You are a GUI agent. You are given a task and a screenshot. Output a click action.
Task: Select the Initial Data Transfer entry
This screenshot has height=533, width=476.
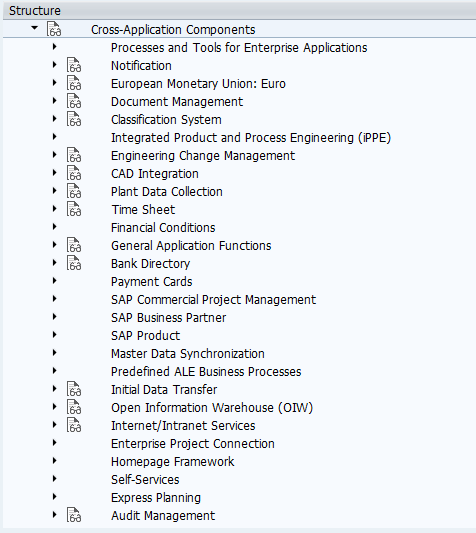pyautogui.click(x=164, y=390)
